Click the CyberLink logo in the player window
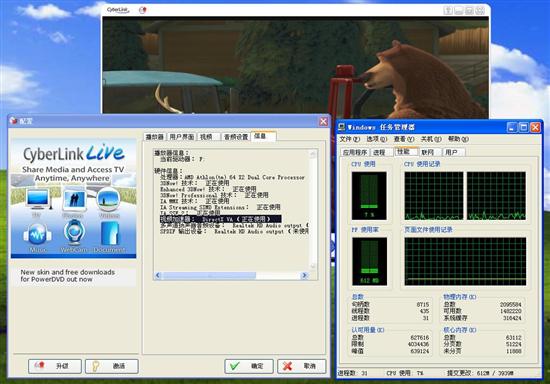This screenshot has height=384, width=550. 118,10
